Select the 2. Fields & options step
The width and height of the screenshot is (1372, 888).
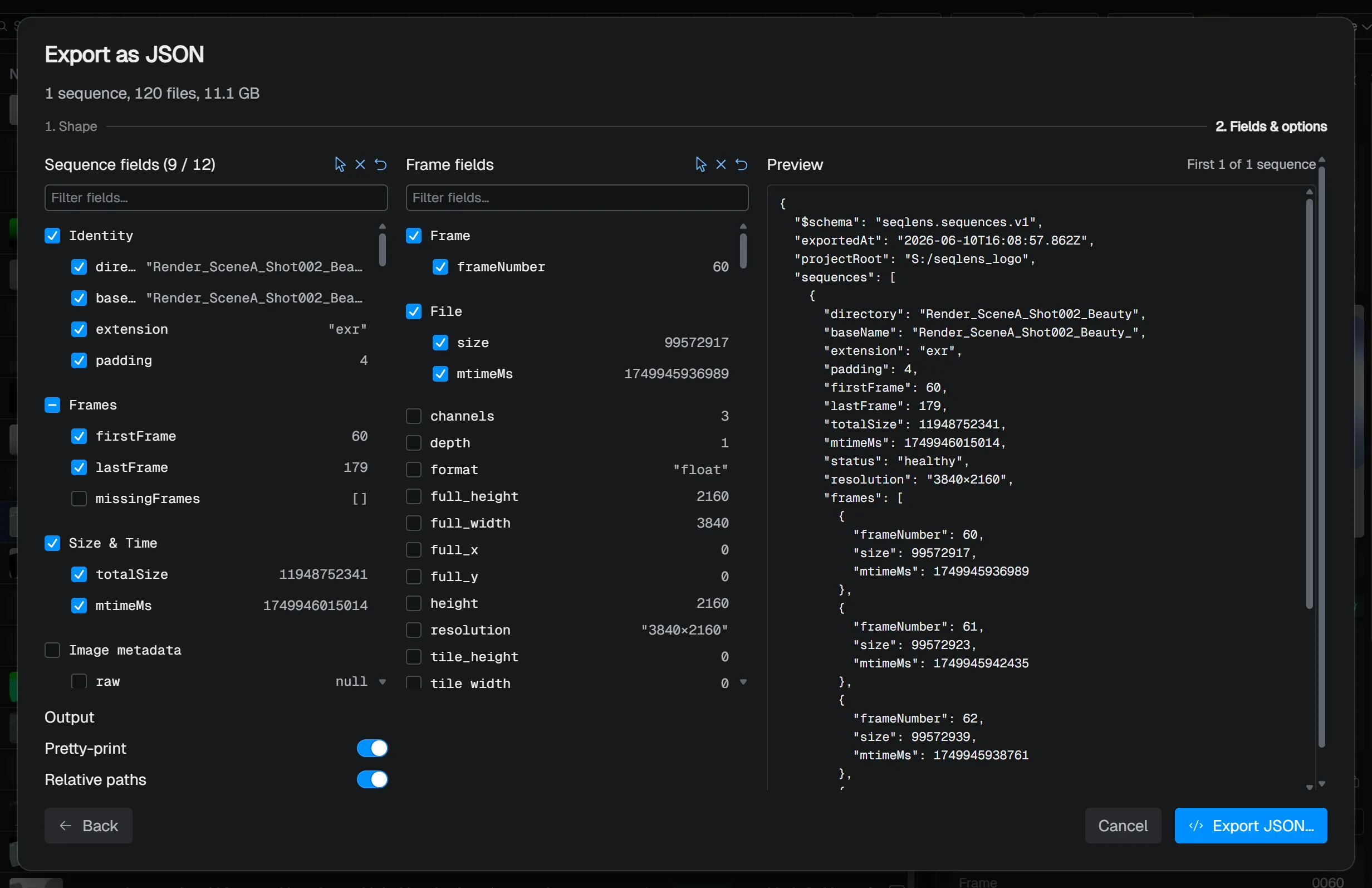pos(1271,126)
